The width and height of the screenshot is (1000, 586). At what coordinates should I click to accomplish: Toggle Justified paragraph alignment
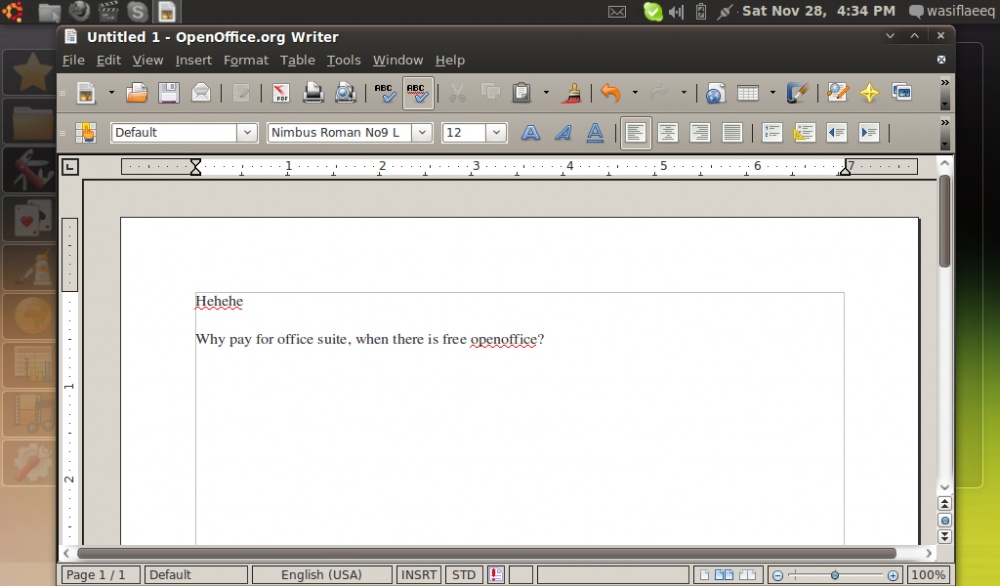point(732,132)
